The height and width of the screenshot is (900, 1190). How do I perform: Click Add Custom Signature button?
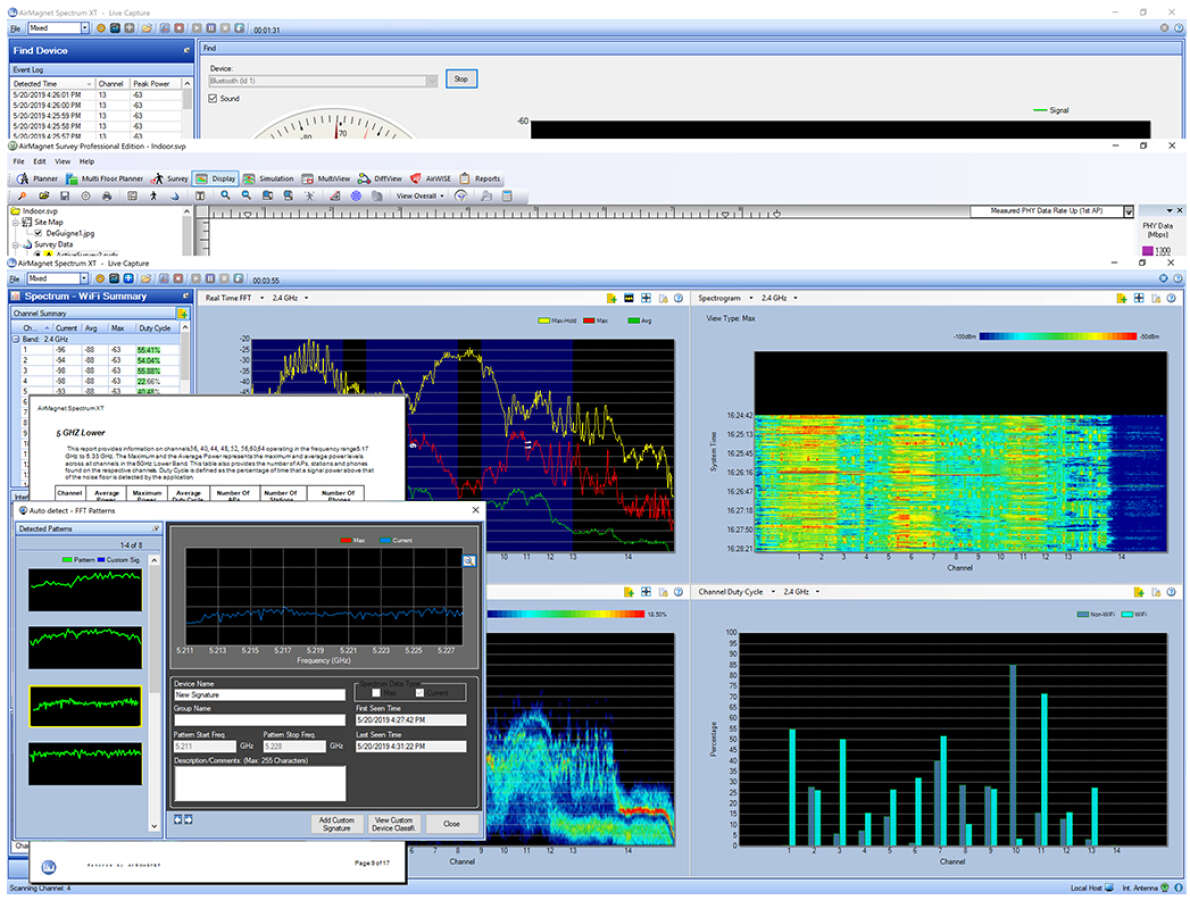(x=336, y=824)
